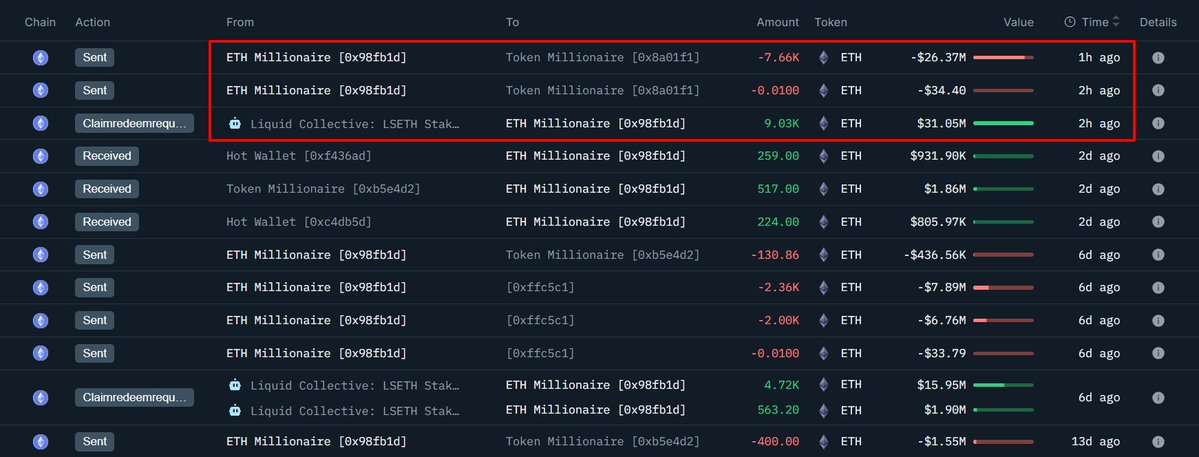The width and height of the screenshot is (1199, 457).
Task: Click the ETH token icon in the 517.00 row
Action: coord(824,189)
